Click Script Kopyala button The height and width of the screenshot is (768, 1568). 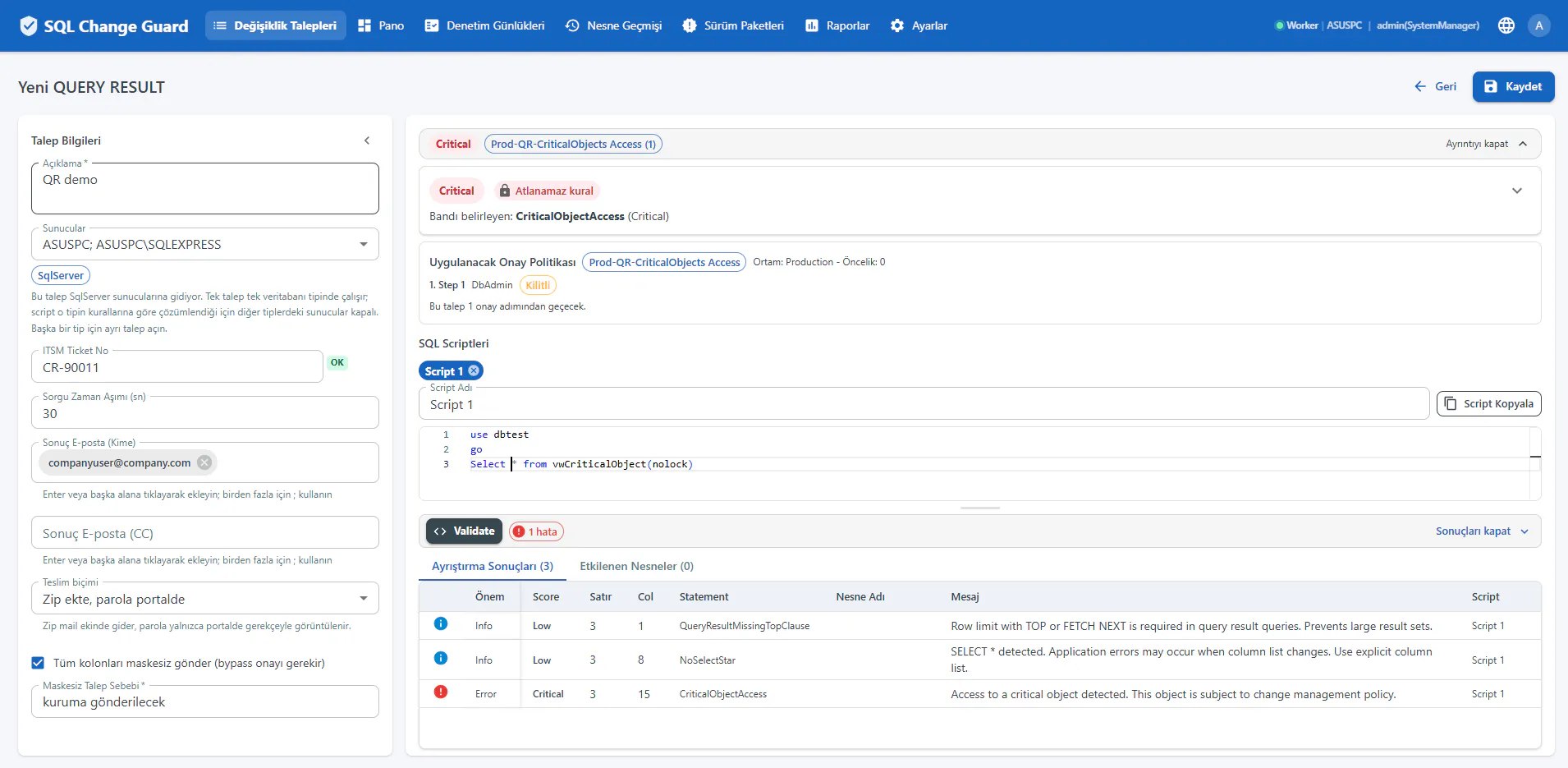tap(1488, 403)
